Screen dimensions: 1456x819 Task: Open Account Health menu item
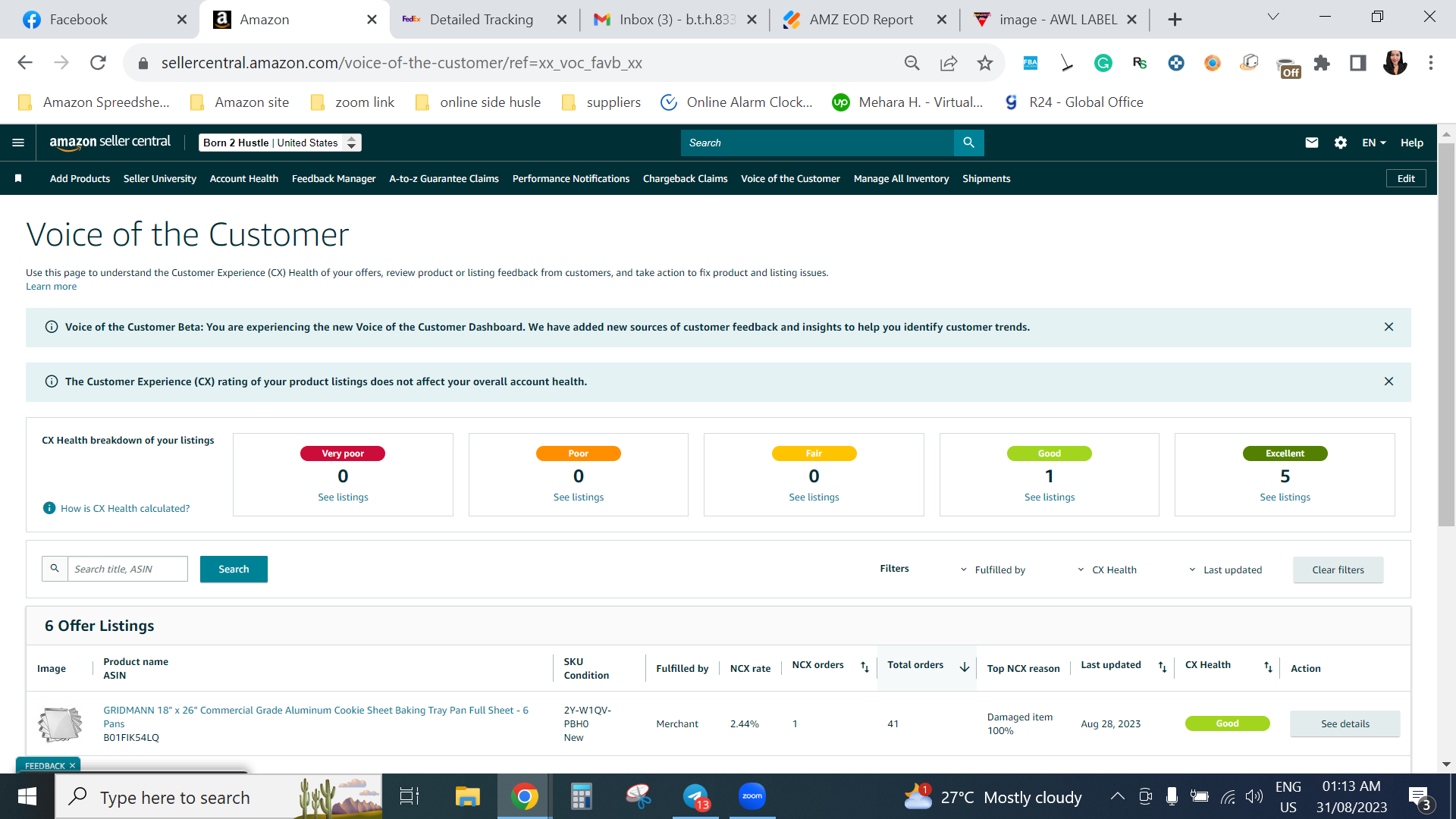pos(243,178)
